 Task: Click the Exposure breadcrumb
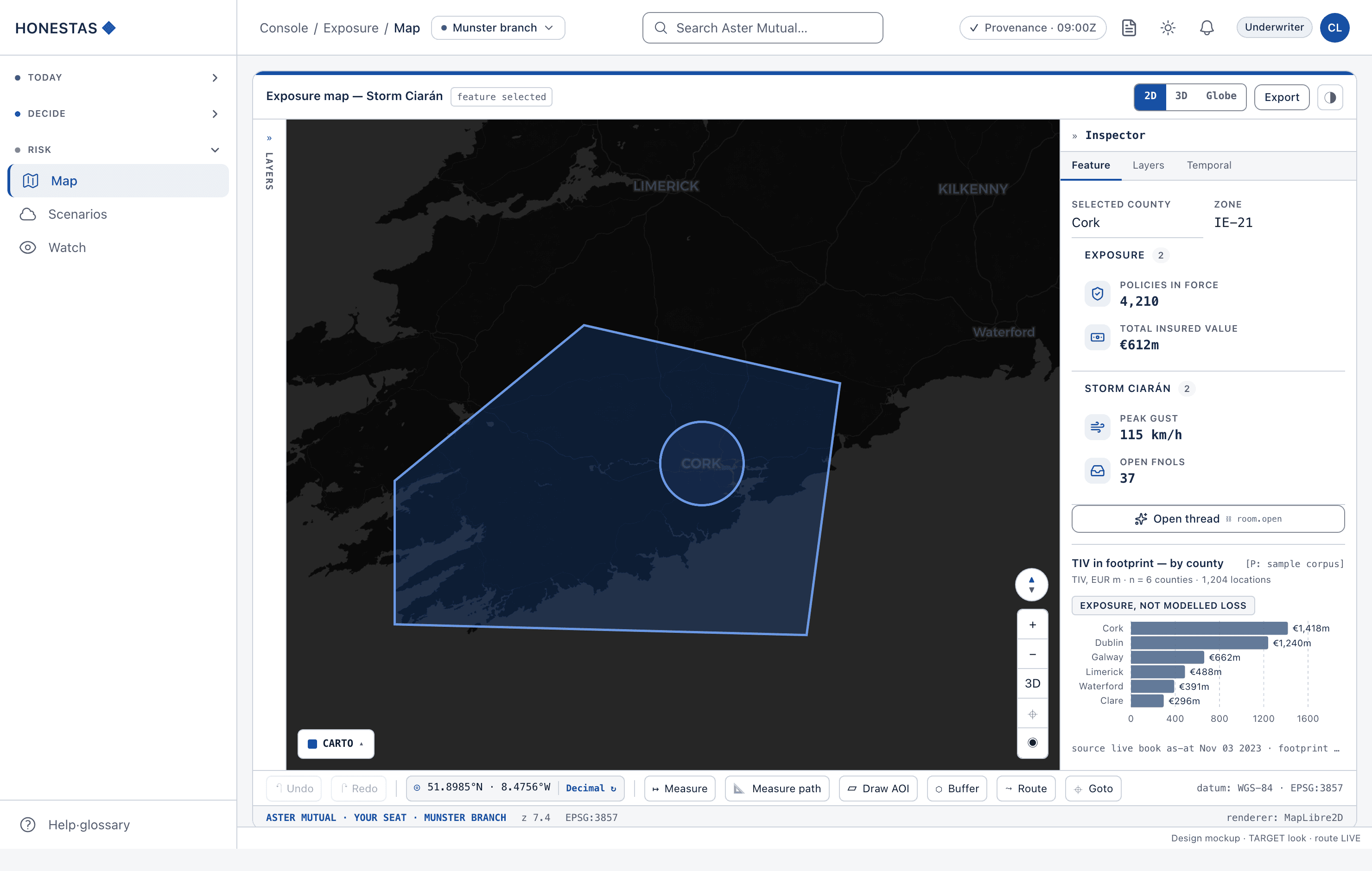350,28
